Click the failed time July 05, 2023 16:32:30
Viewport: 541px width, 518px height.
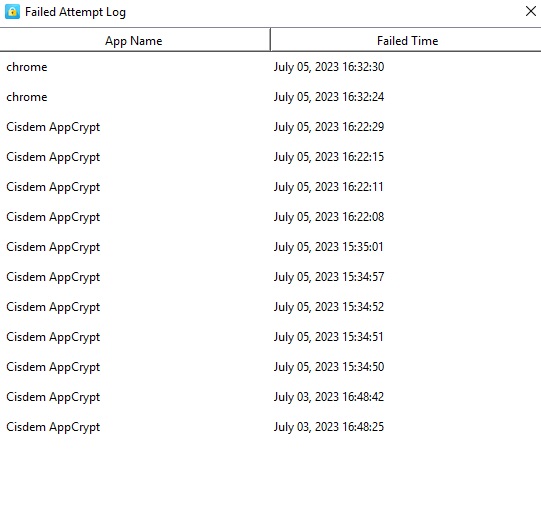tap(329, 67)
